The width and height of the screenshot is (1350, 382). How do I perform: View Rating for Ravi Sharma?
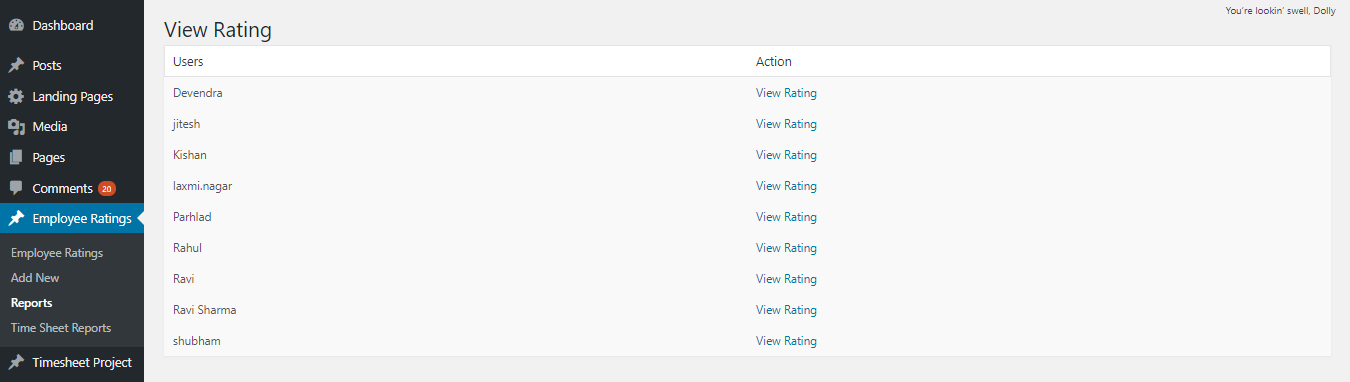click(786, 310)
